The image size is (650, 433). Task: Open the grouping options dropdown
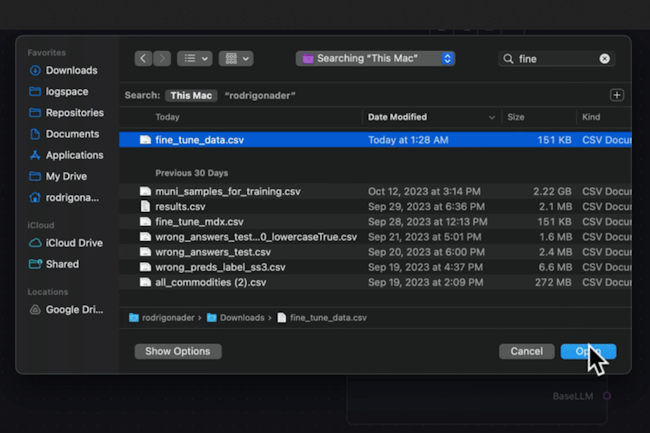point(235,59)
